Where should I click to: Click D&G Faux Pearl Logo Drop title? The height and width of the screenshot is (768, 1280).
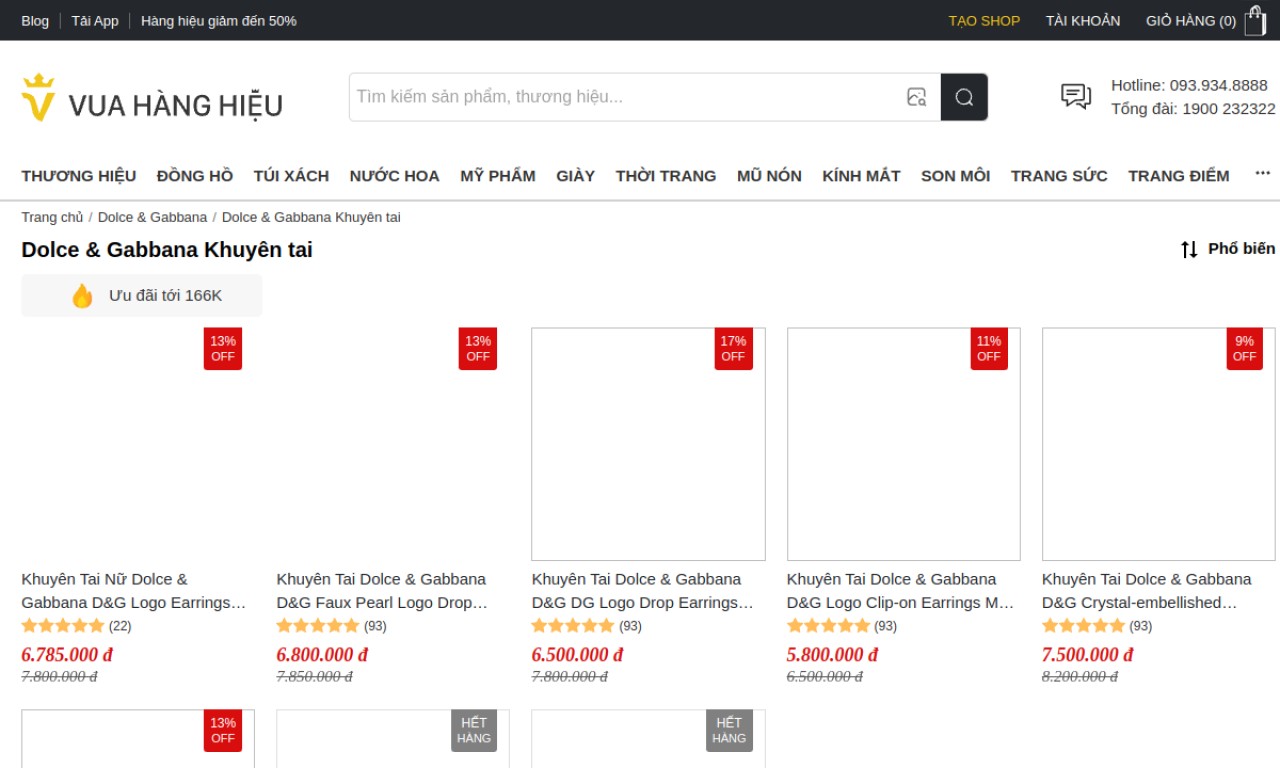(x=382, y=591)
